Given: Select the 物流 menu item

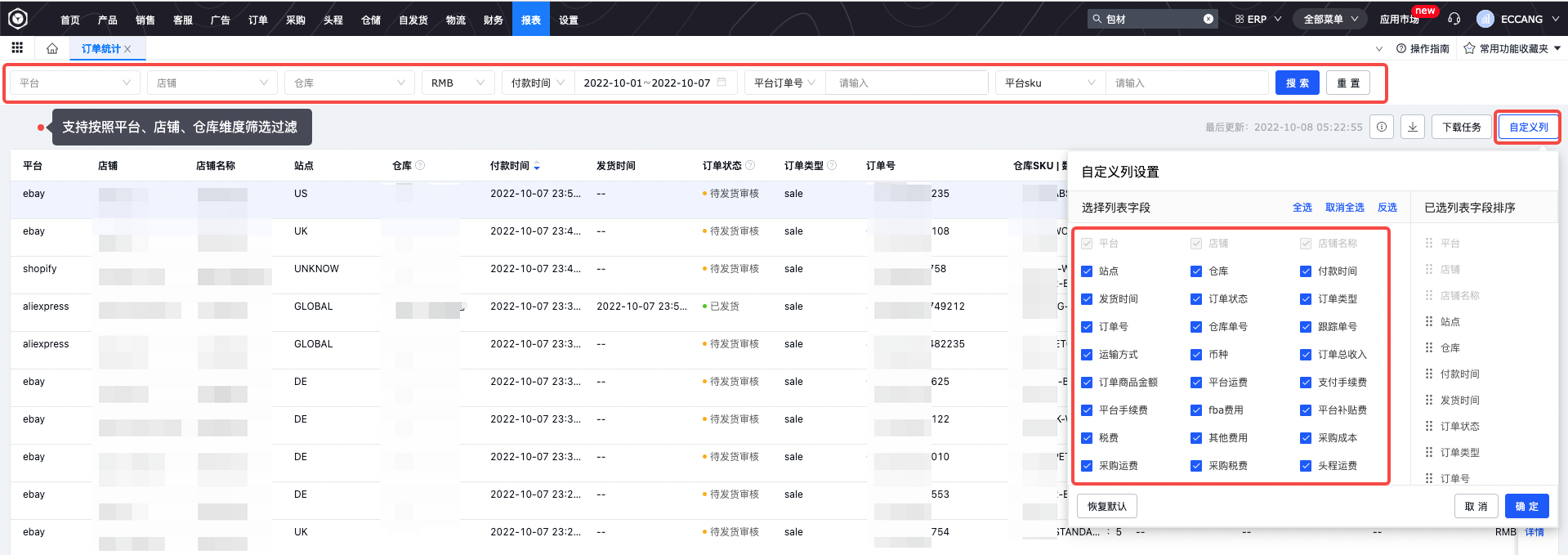Looking at the screenshot, I should click(x=455, y=20).
